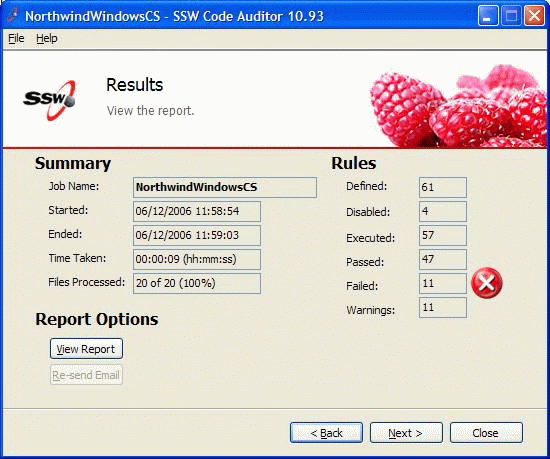Click the Started timestamp field
This screenshot has height=459, width=550.
pyautogui.click(x=197, y=211)
